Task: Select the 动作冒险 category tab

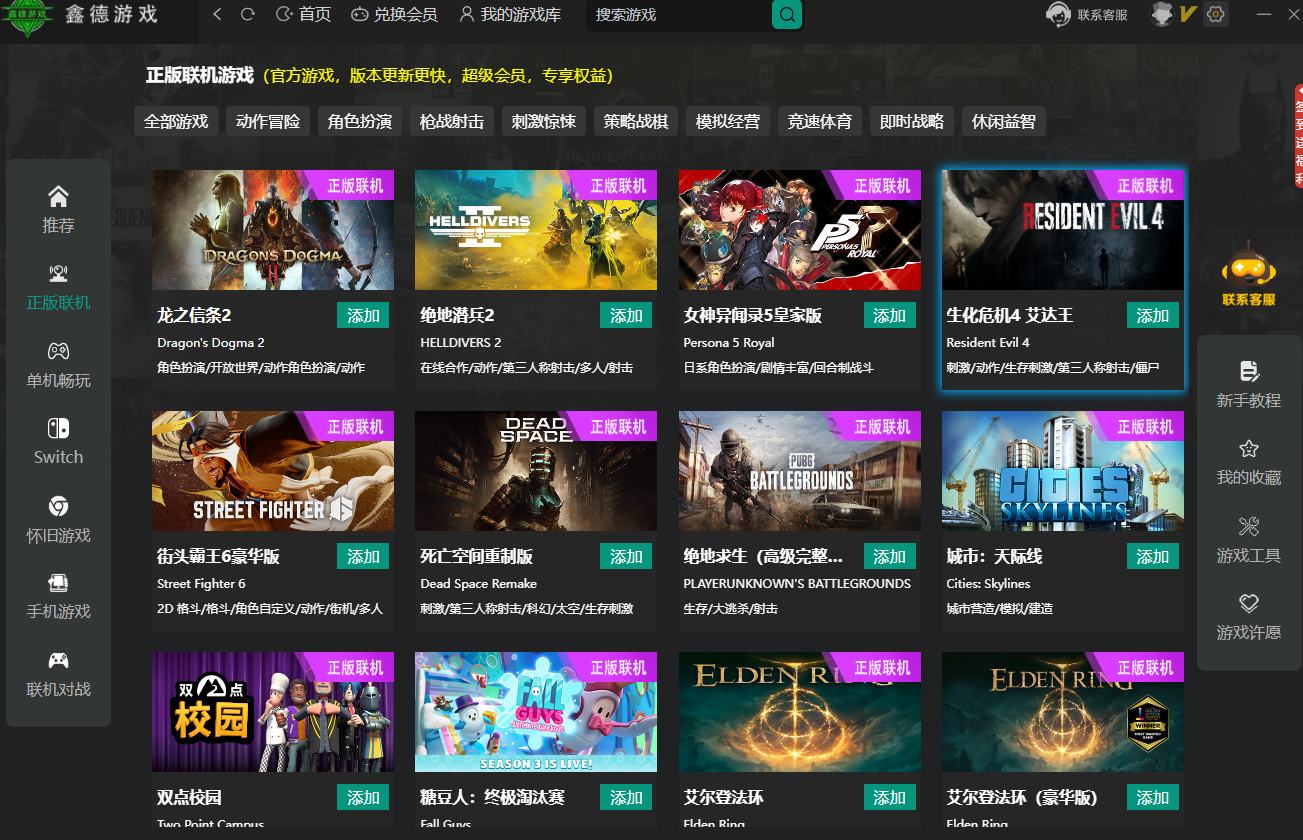Action: pos(268,121)
